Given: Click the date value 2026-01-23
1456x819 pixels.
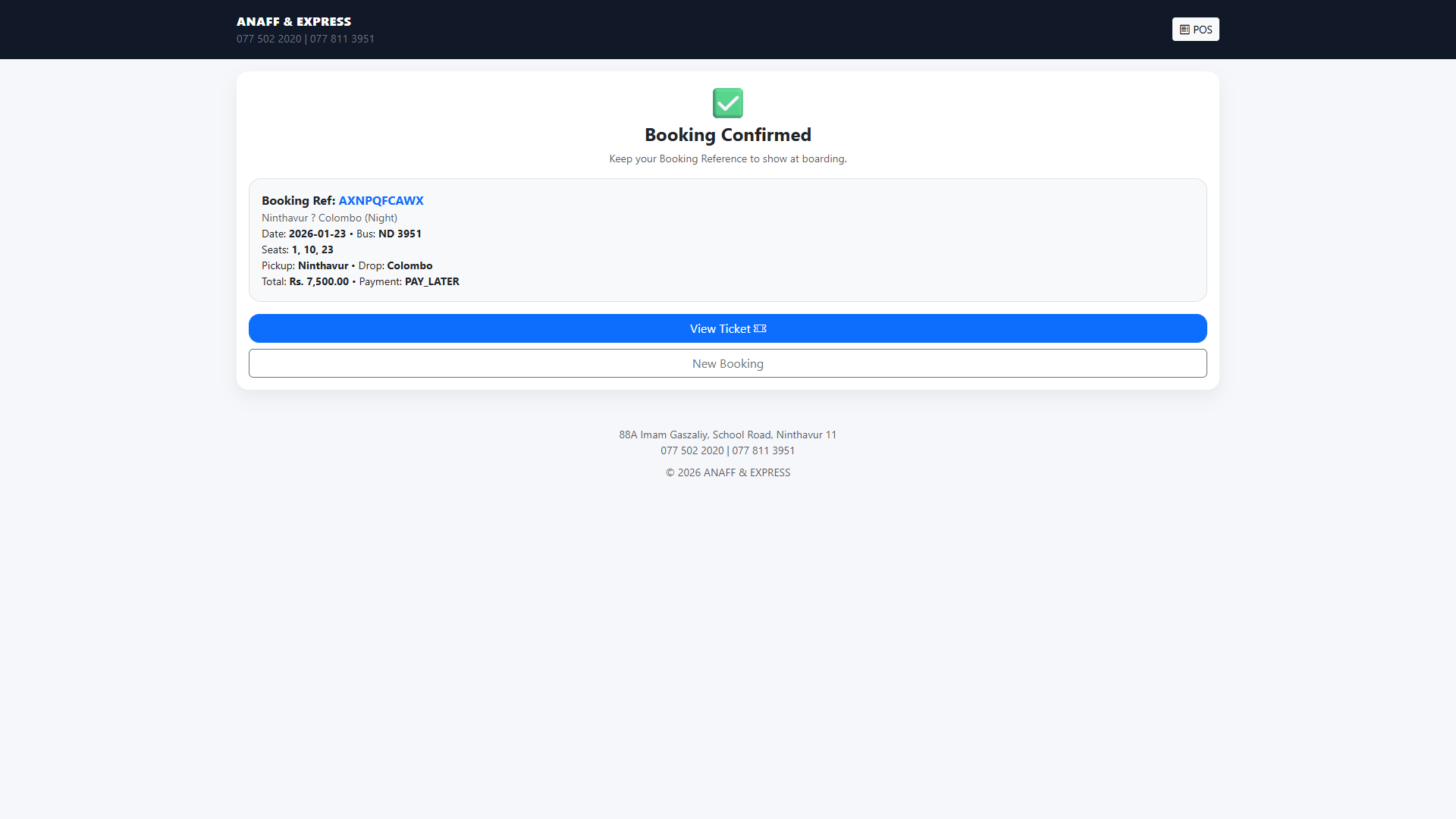Looking at the screenshot, I should pyautogui.click(x=317, y=234).
